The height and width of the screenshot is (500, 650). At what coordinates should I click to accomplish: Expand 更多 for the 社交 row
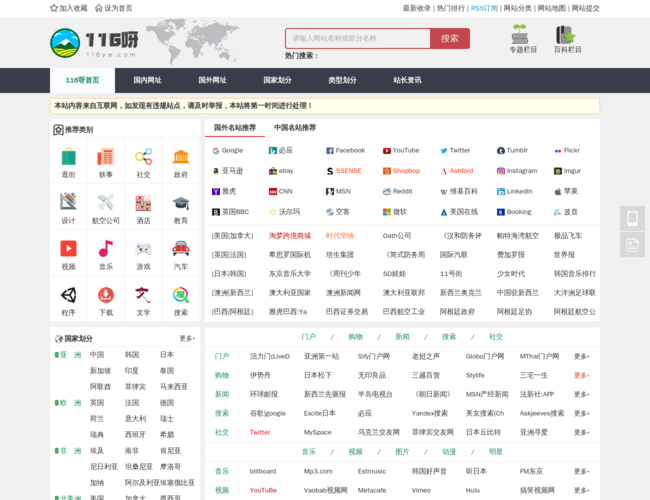[582, 432]
